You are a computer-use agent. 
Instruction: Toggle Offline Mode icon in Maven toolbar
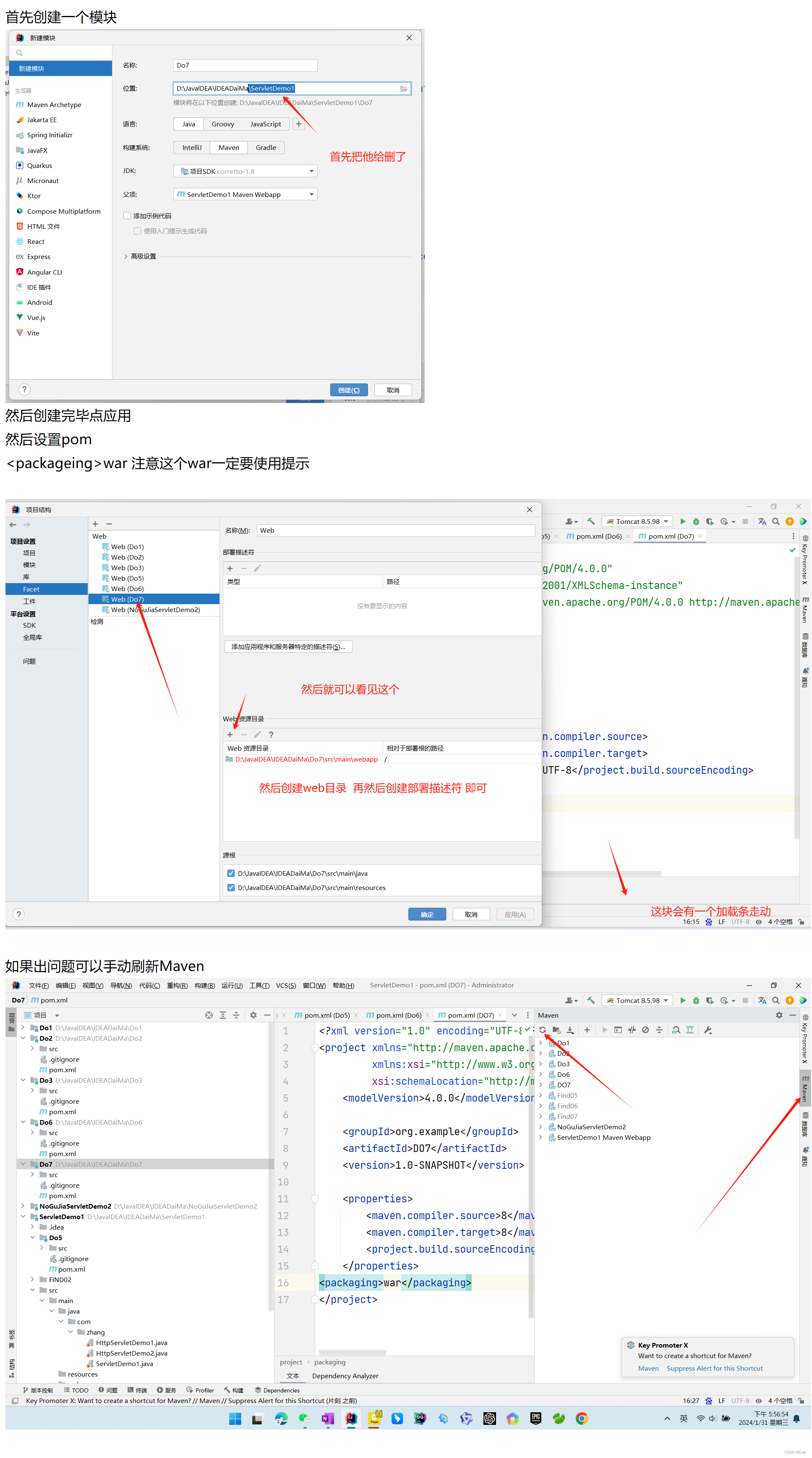[x=632, y=1030]
